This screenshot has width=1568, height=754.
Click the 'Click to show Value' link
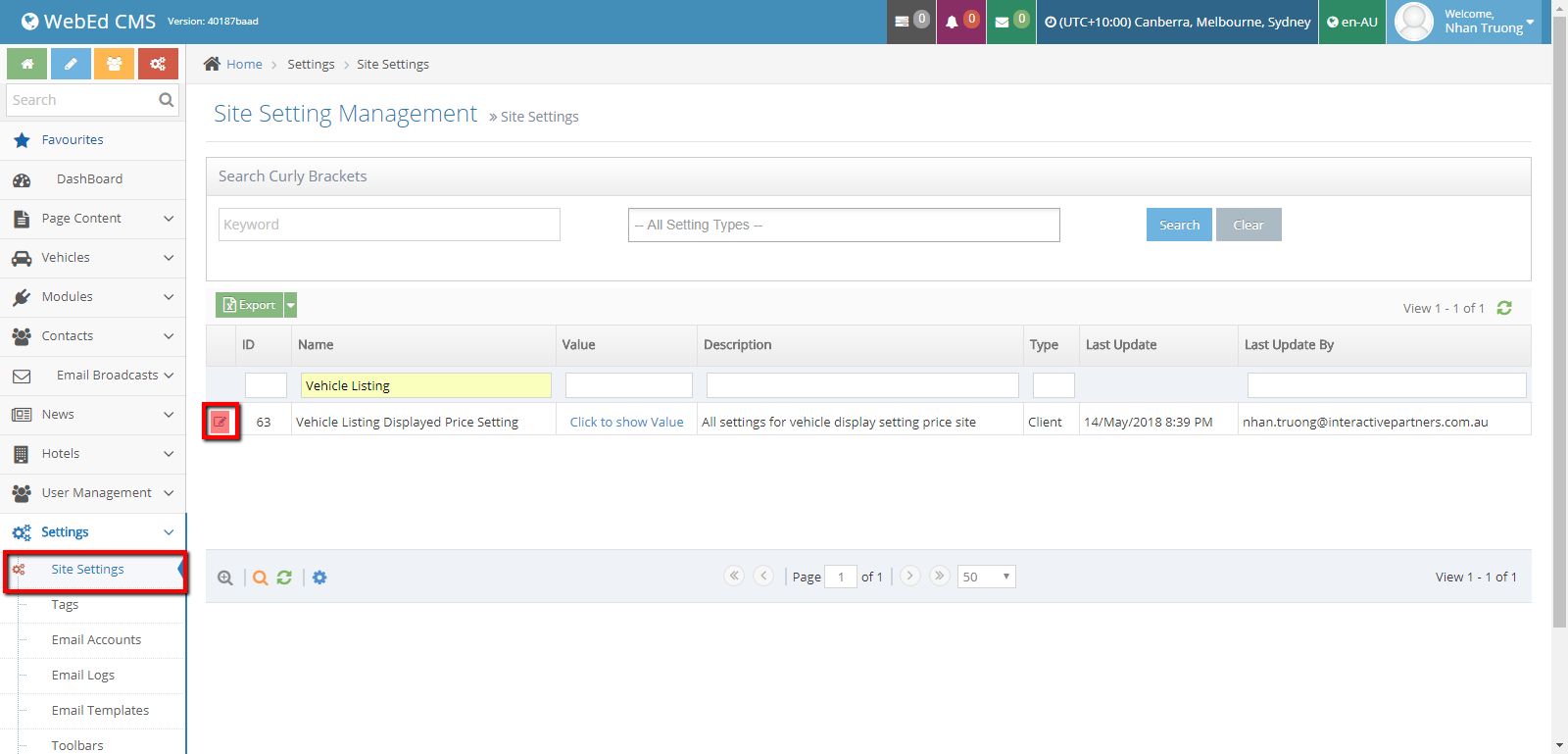point(626,422)
